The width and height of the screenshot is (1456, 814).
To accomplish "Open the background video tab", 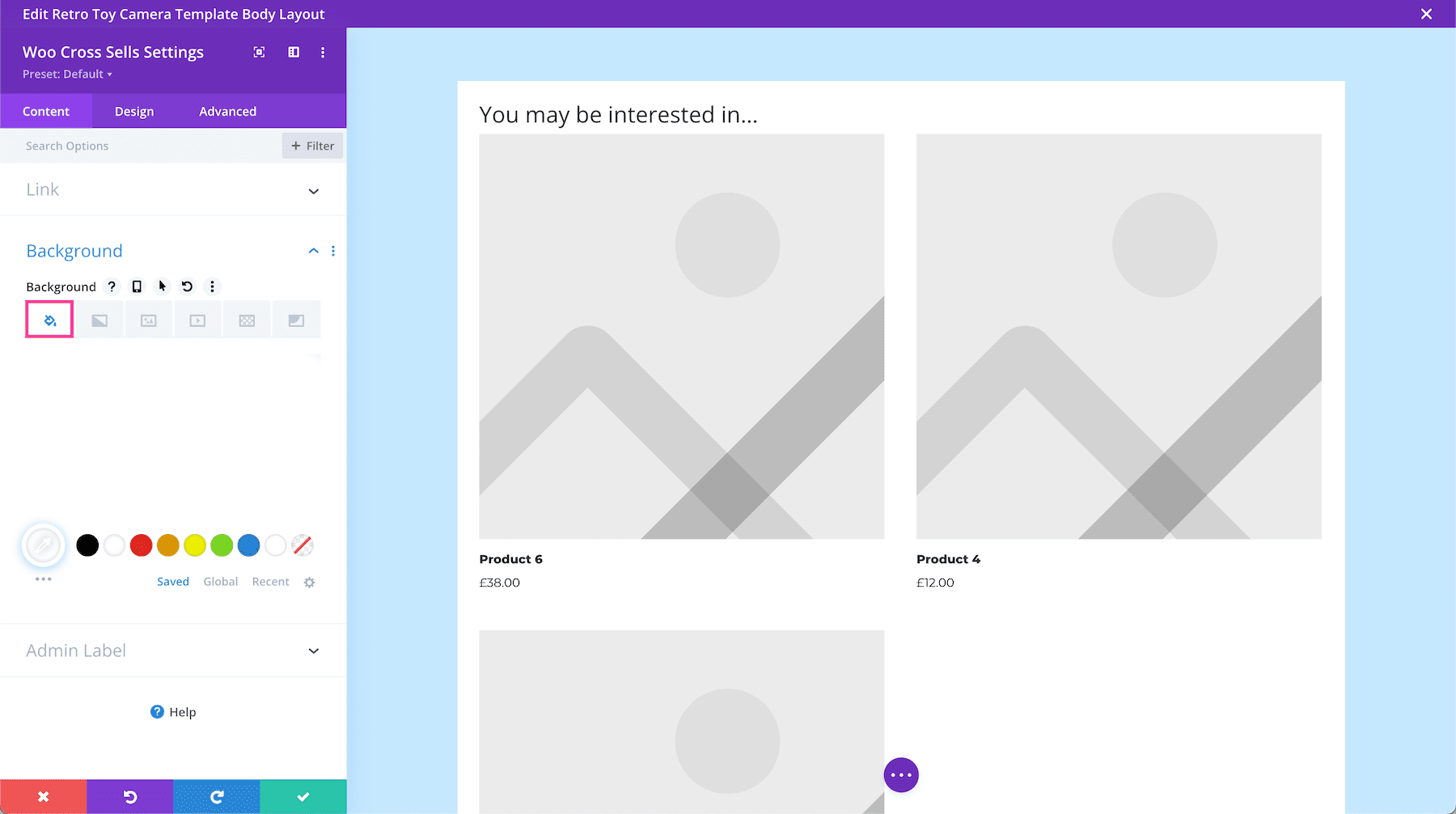I will click(x=197, y=319).
